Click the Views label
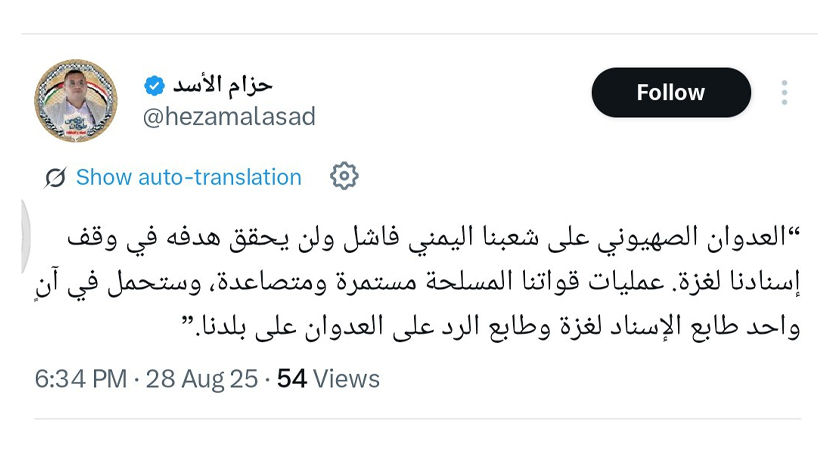The height and width of the screenshot is (473, 840). click(347, 379)
